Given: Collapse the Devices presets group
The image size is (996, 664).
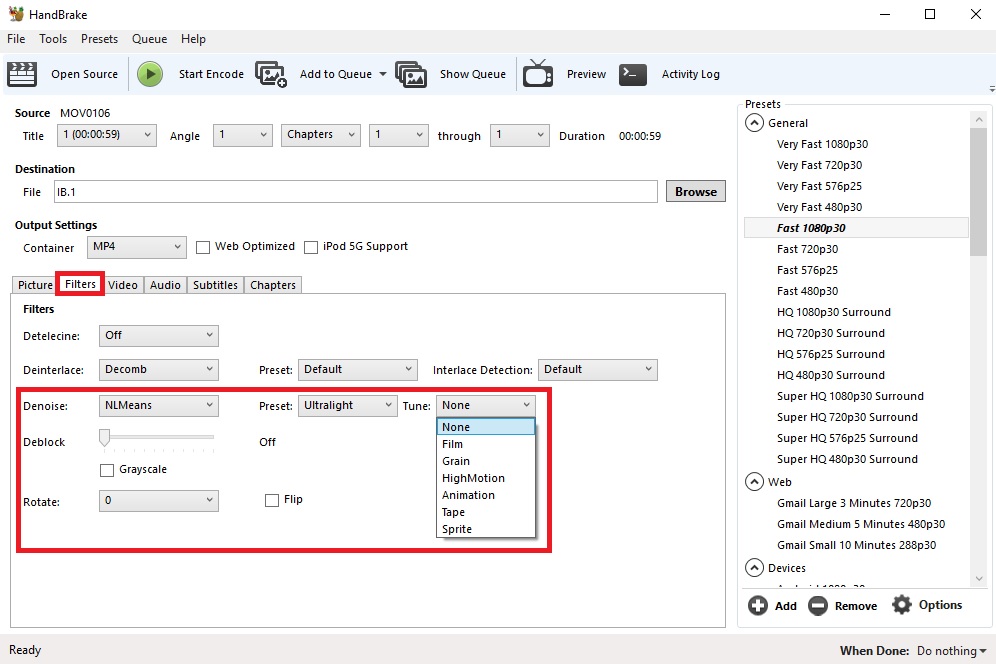Looking at the screenshot, I should [x=754, y=567].
